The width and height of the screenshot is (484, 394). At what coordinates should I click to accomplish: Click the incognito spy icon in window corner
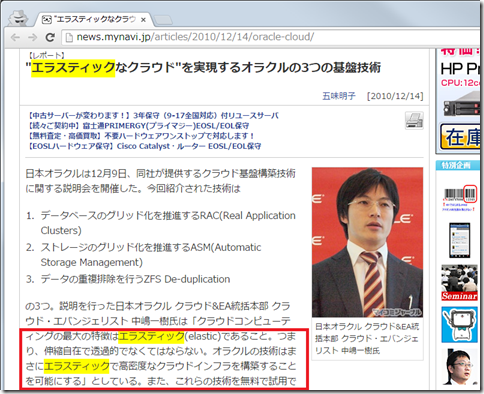(x=18, y=19)
